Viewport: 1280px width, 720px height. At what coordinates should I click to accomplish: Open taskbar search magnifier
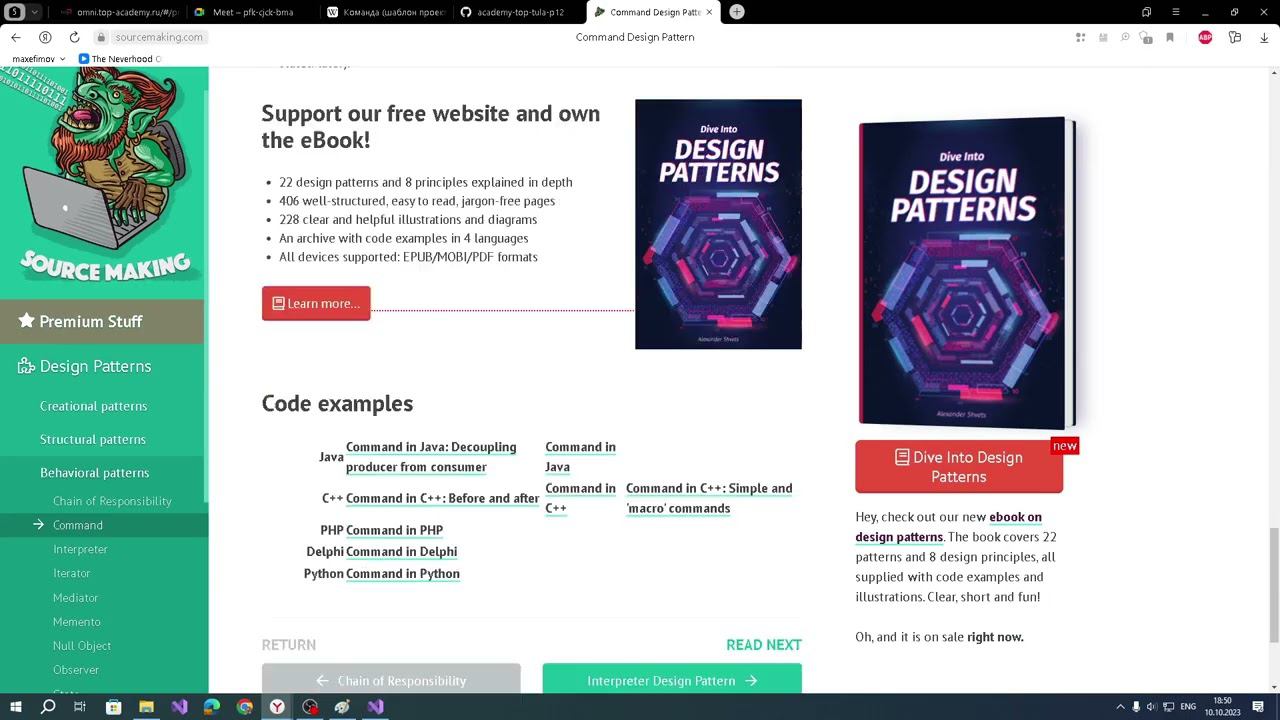pos(48,707)
